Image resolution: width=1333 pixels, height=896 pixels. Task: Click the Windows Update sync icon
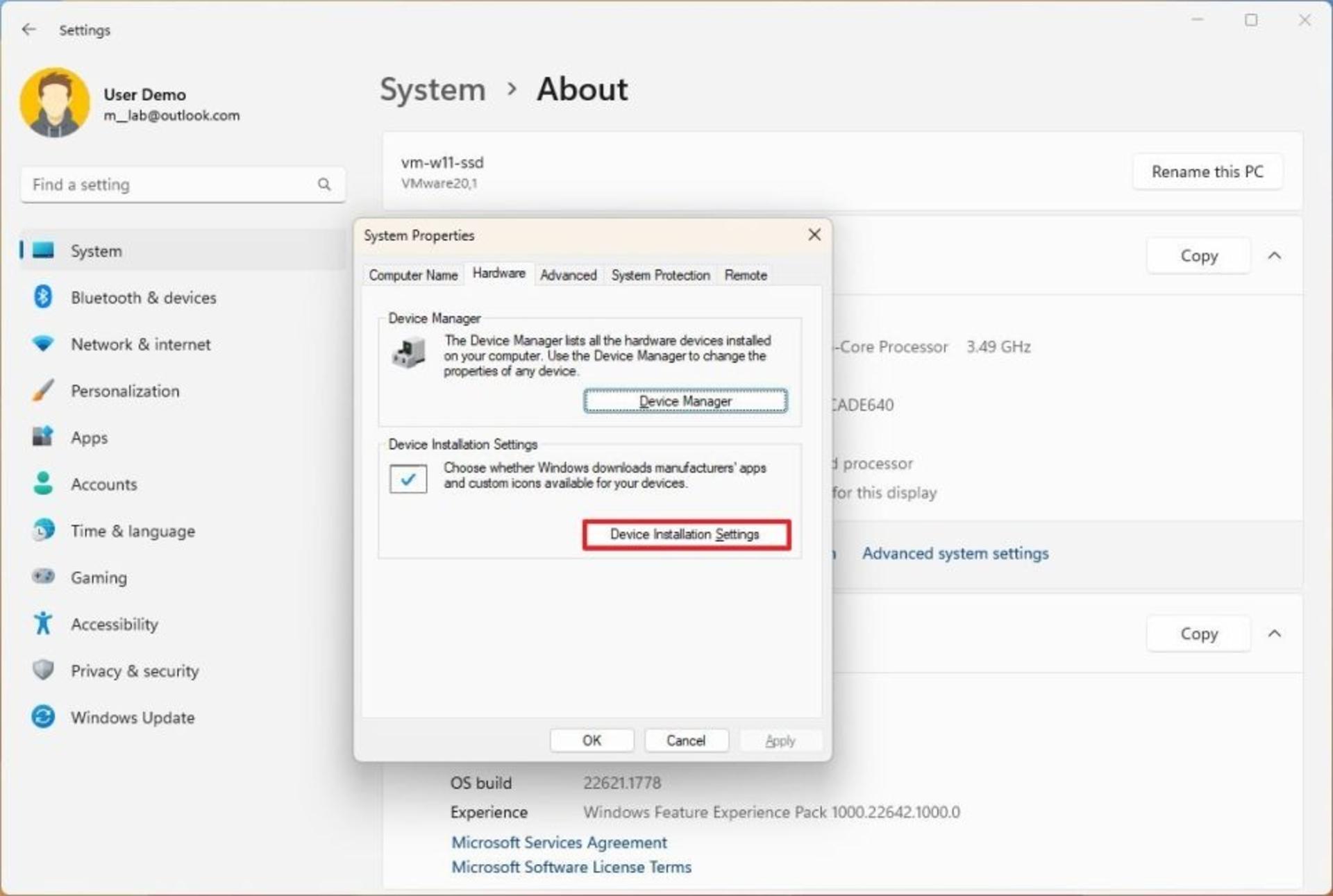pos(43,716)
